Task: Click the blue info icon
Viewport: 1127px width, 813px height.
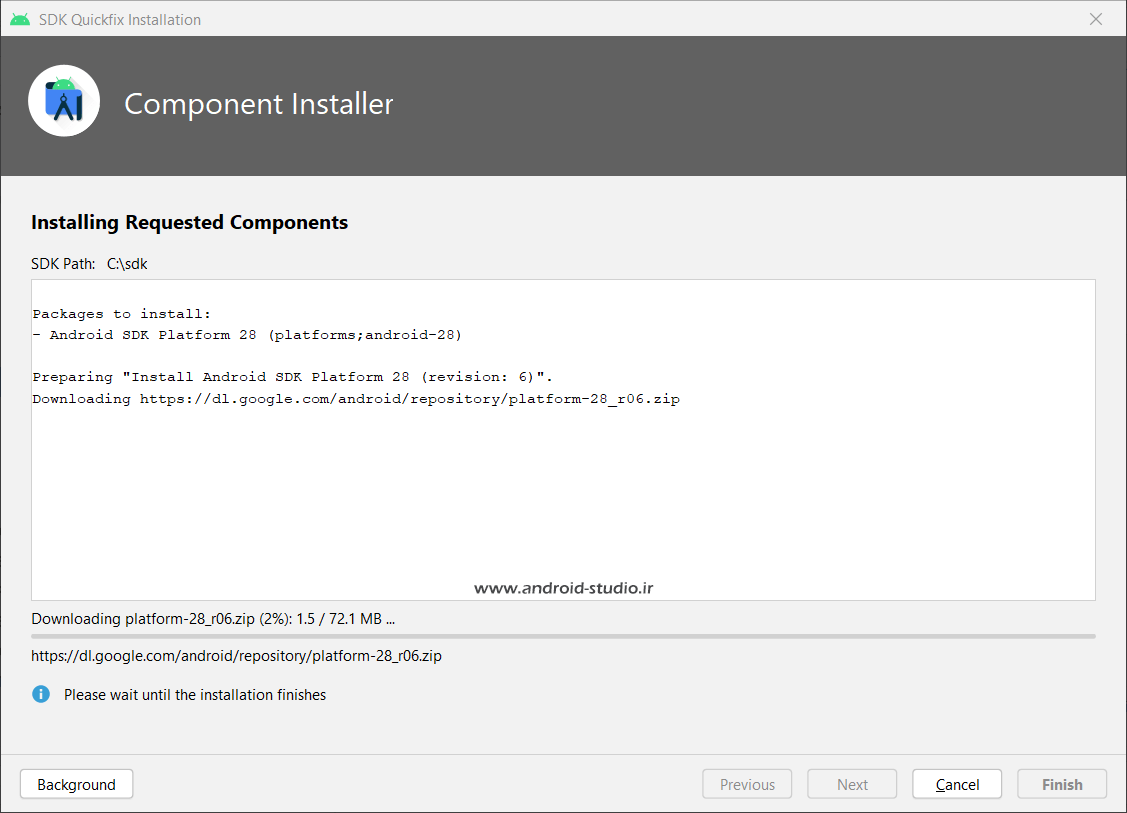Action: (x=41, y=694)
